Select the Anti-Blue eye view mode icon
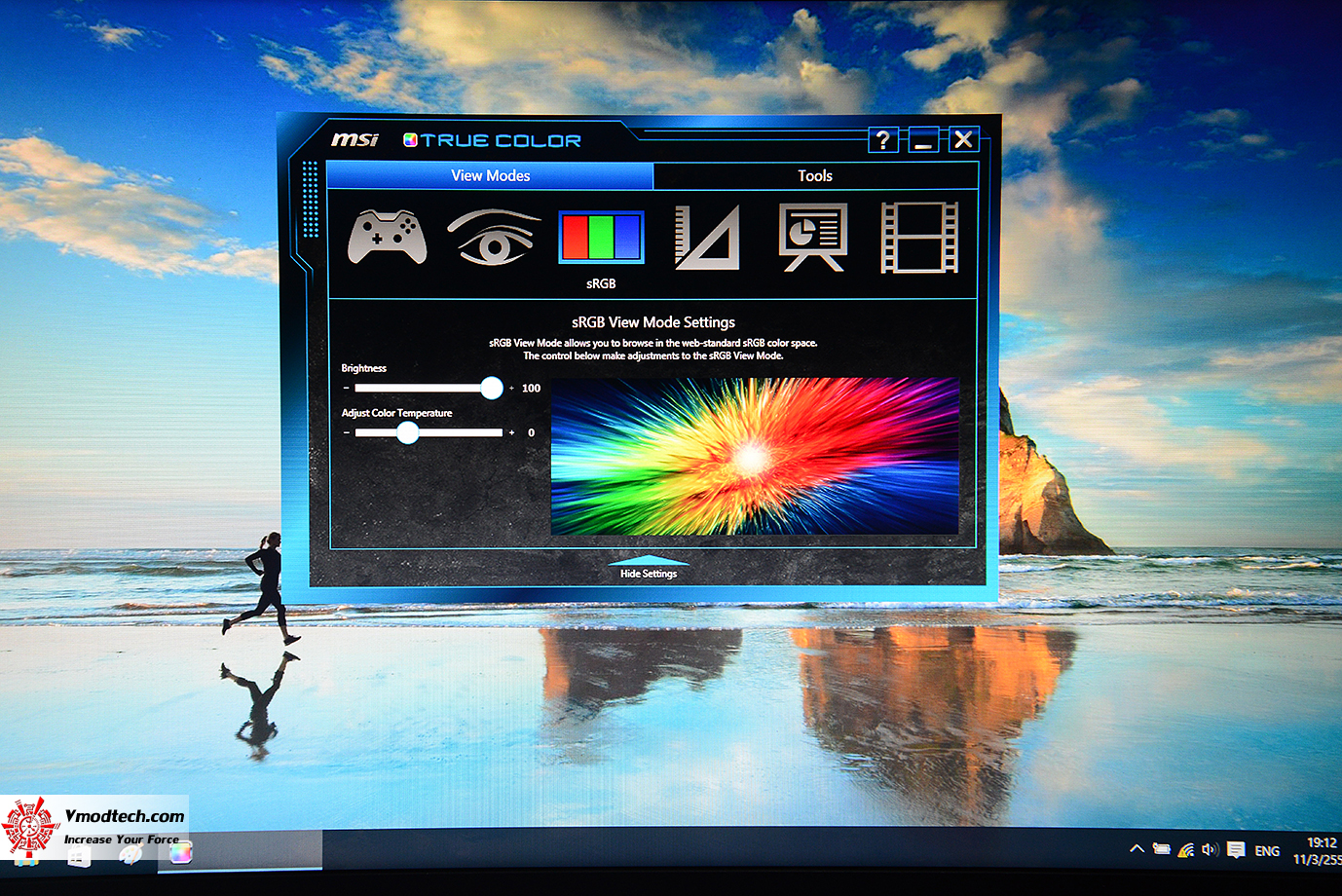The height and width of the screenshot is (896, 1342). click(494, 237)
